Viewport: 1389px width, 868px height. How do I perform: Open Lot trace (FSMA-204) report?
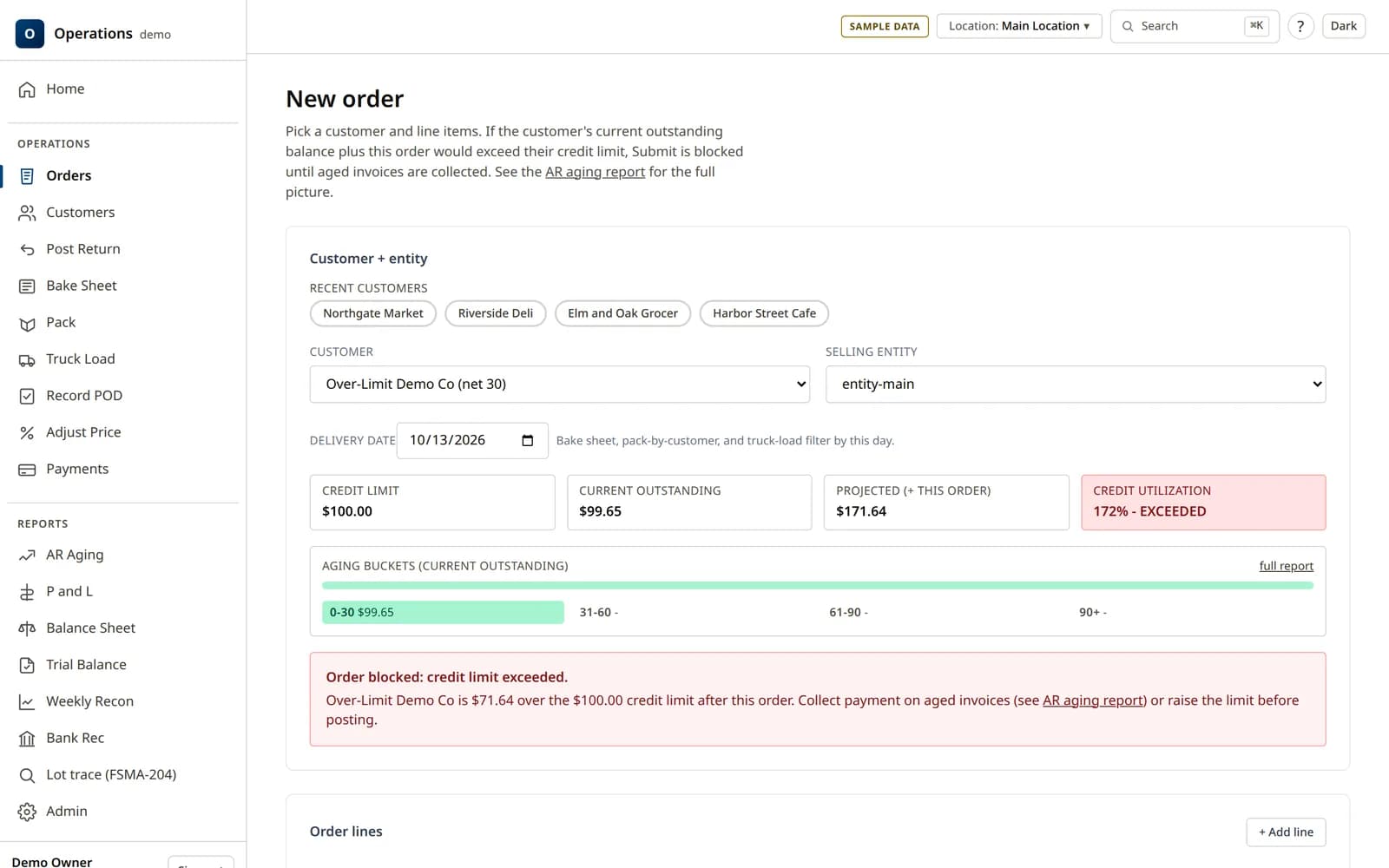click(x=122, y=774)
